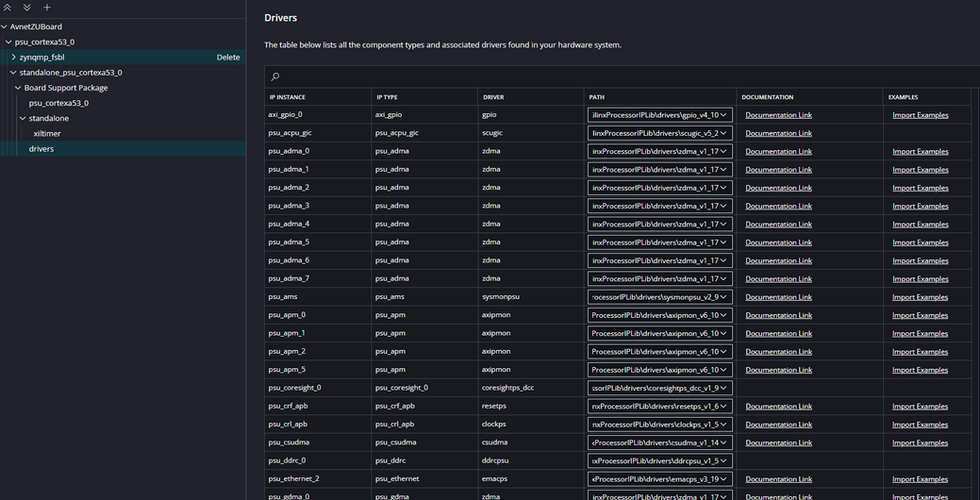Viewport: 980px width, 500px height.
Task: Open path dropdown for psu_csudma
Action: pos(725,443)
